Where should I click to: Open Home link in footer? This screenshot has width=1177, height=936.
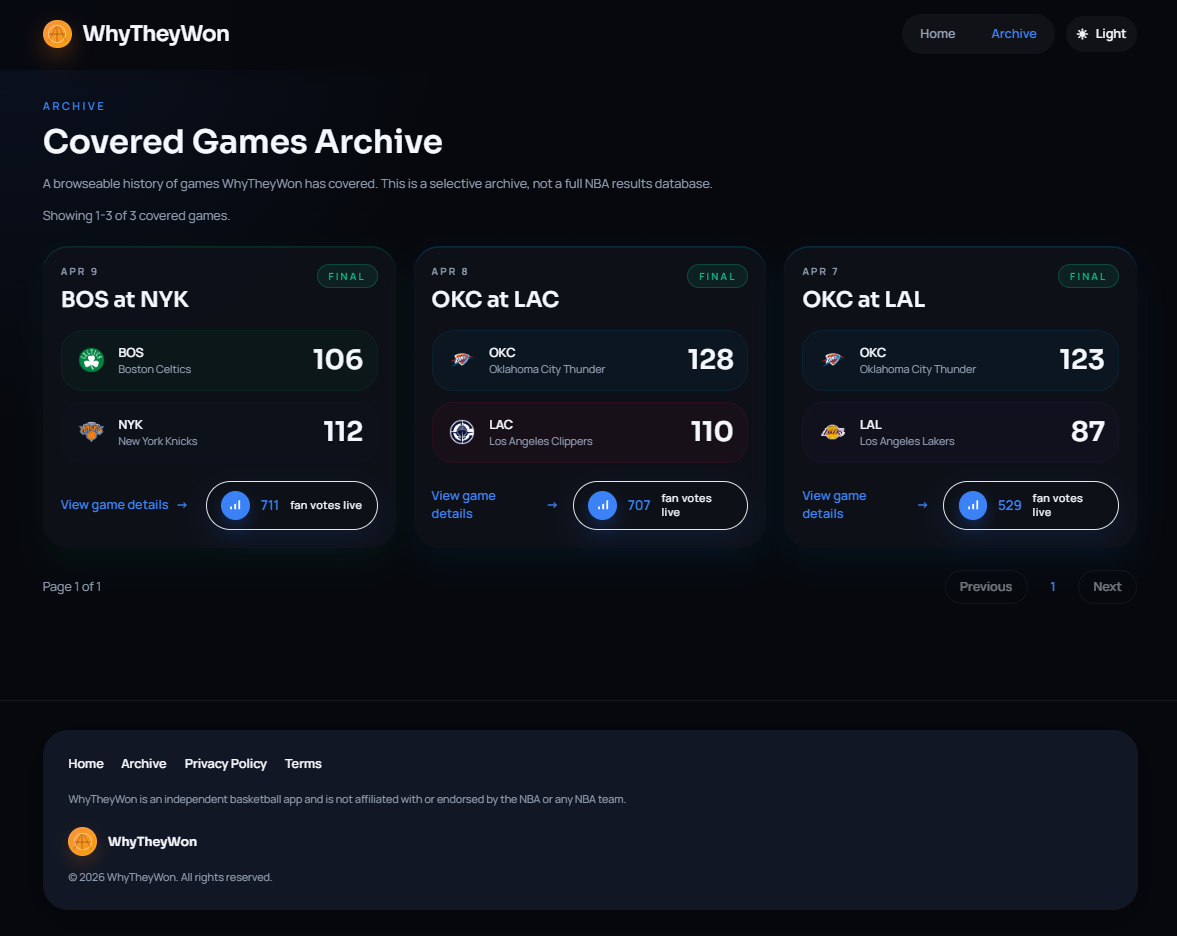click(x=86, y=763)
